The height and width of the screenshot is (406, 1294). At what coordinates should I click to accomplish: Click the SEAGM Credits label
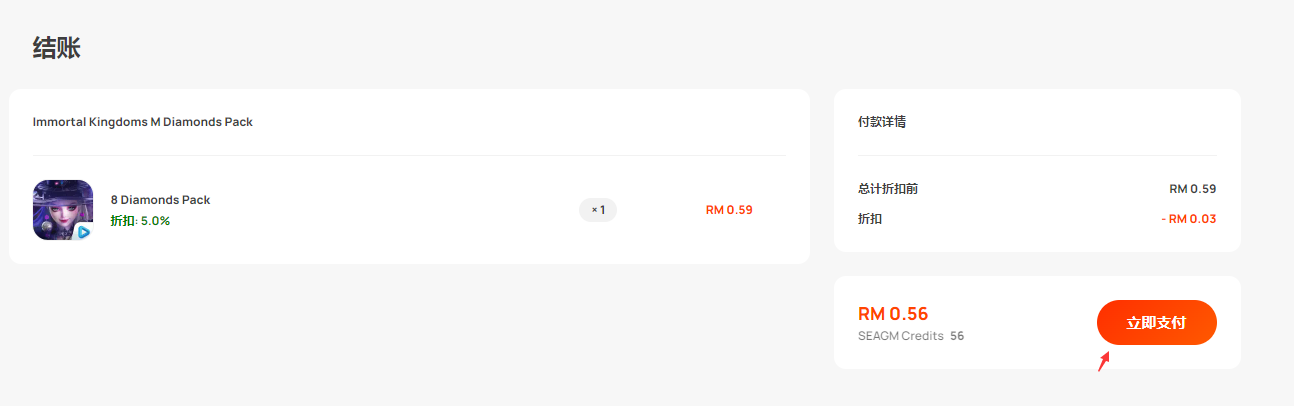[x=901, y=336]
